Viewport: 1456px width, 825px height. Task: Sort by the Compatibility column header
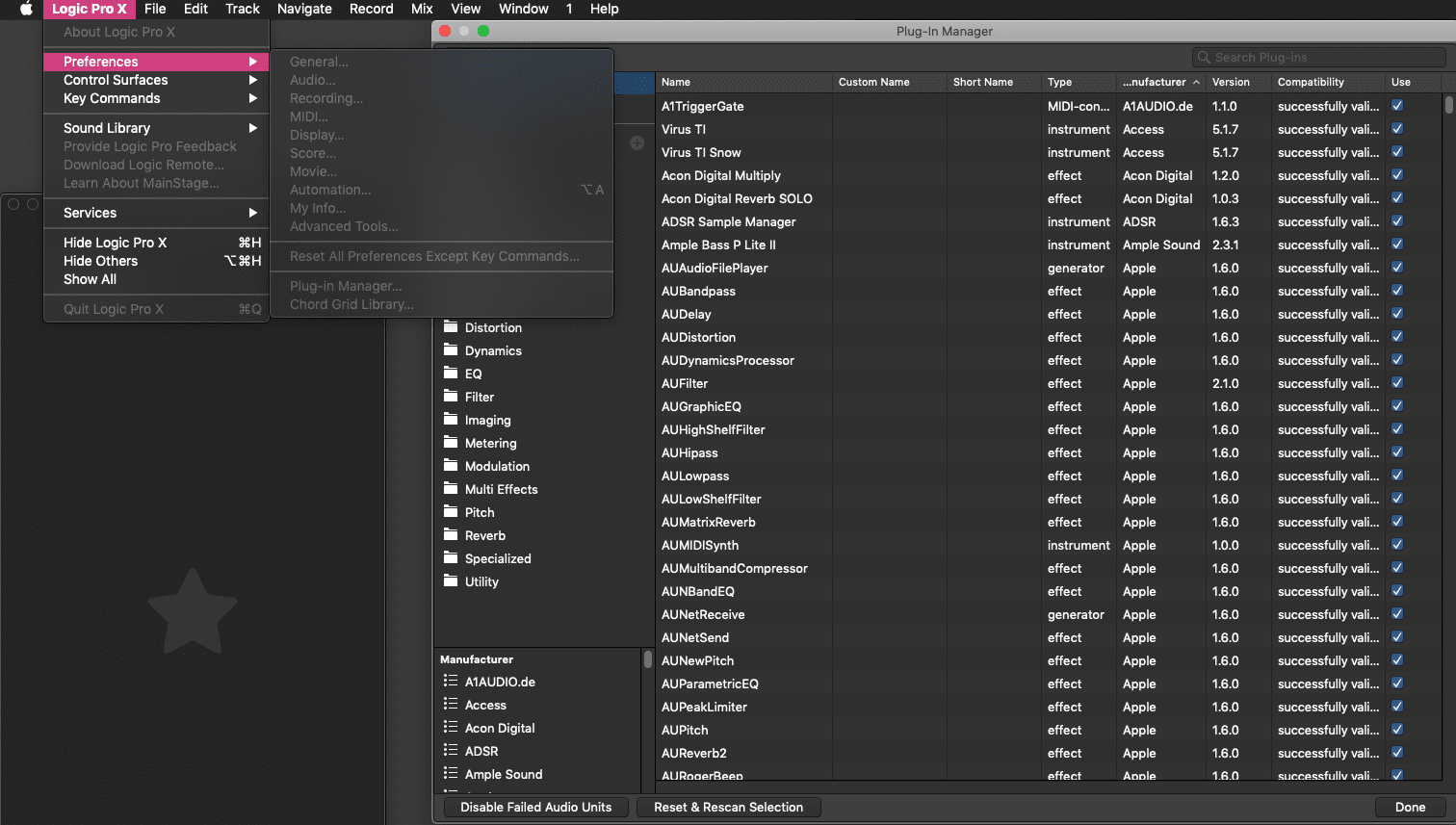(1327, 82)
